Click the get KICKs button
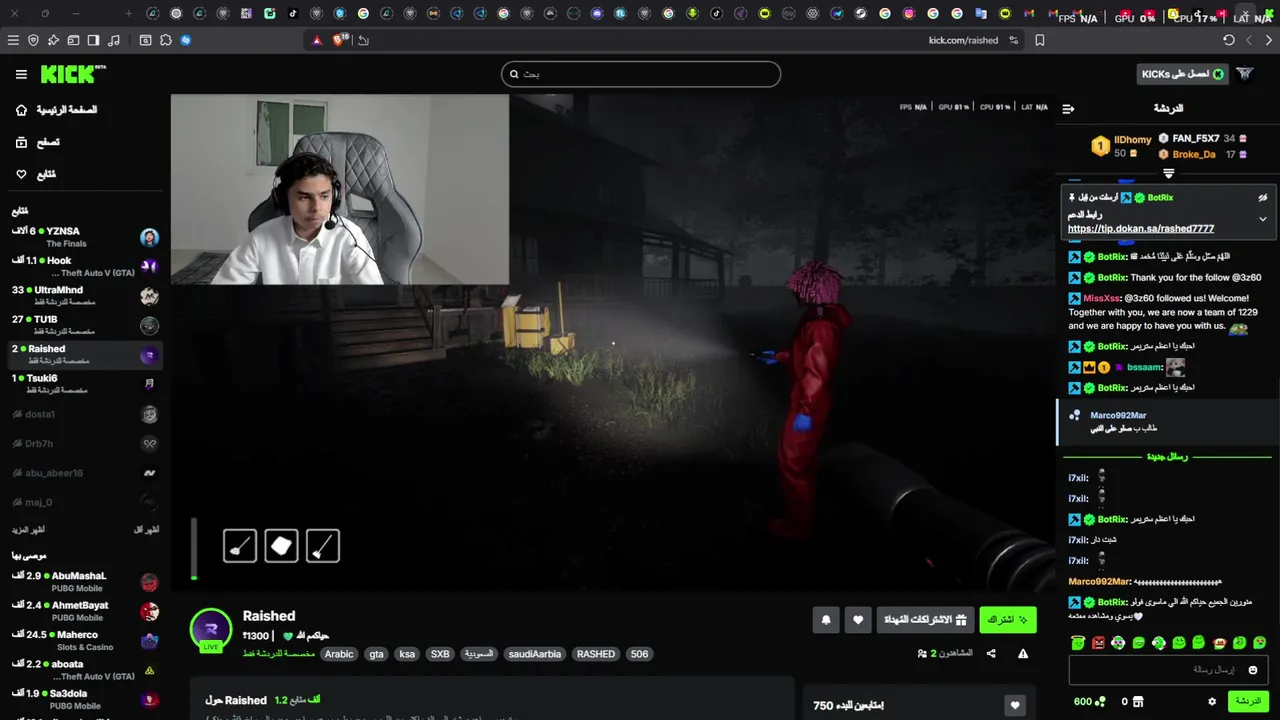Screen dimensions: 1280x720 tap(1182, 74)
